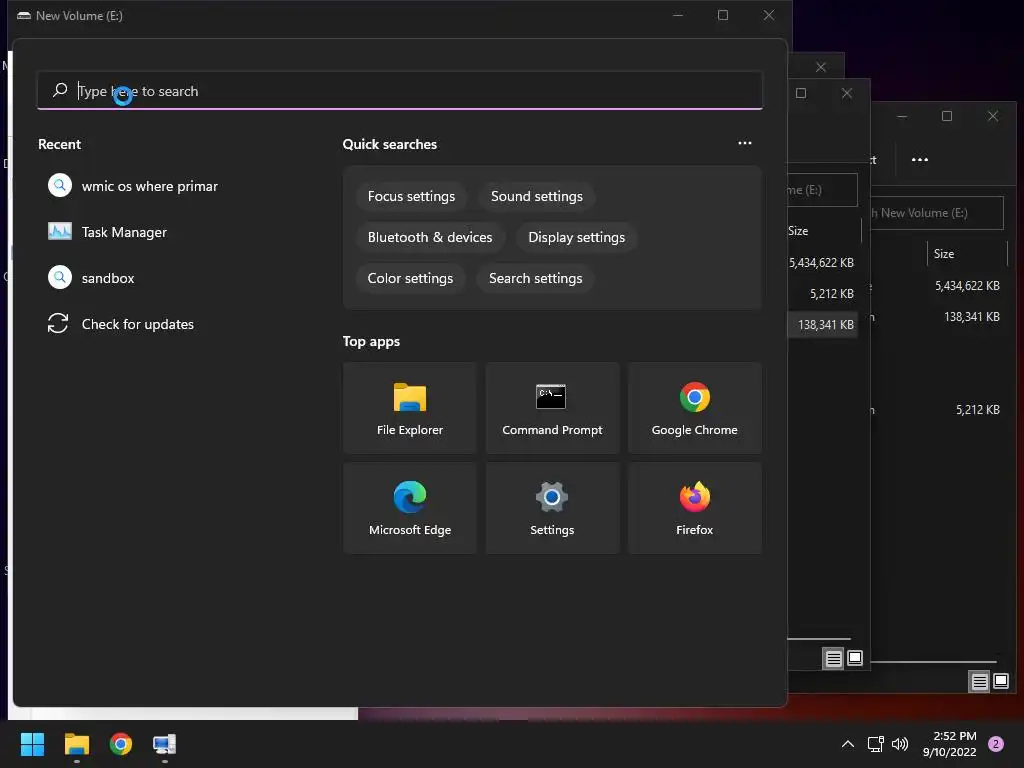The image size is (1024, 768).
Task: Open 'Check for updates' from Recent
Action: pyautogui.click(x=121, y=324)
